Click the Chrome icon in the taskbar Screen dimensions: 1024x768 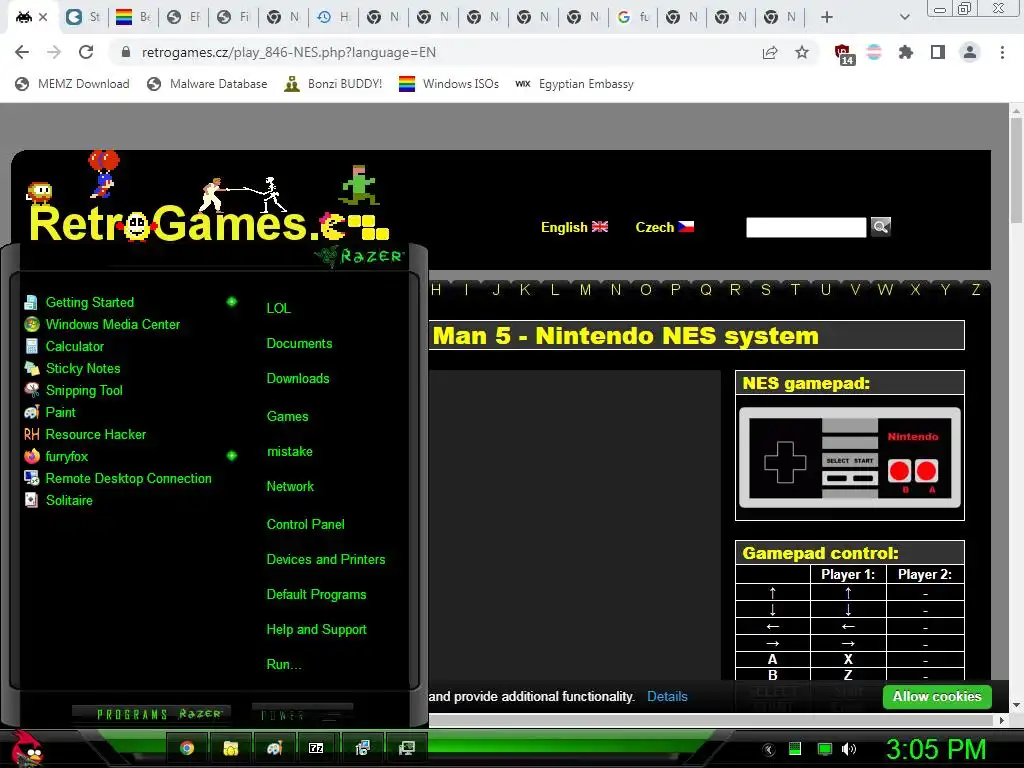pos(187,748)
